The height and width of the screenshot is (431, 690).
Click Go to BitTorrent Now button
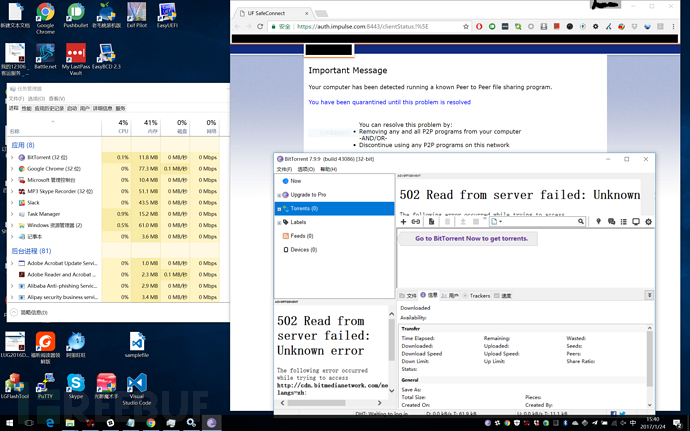473,238
